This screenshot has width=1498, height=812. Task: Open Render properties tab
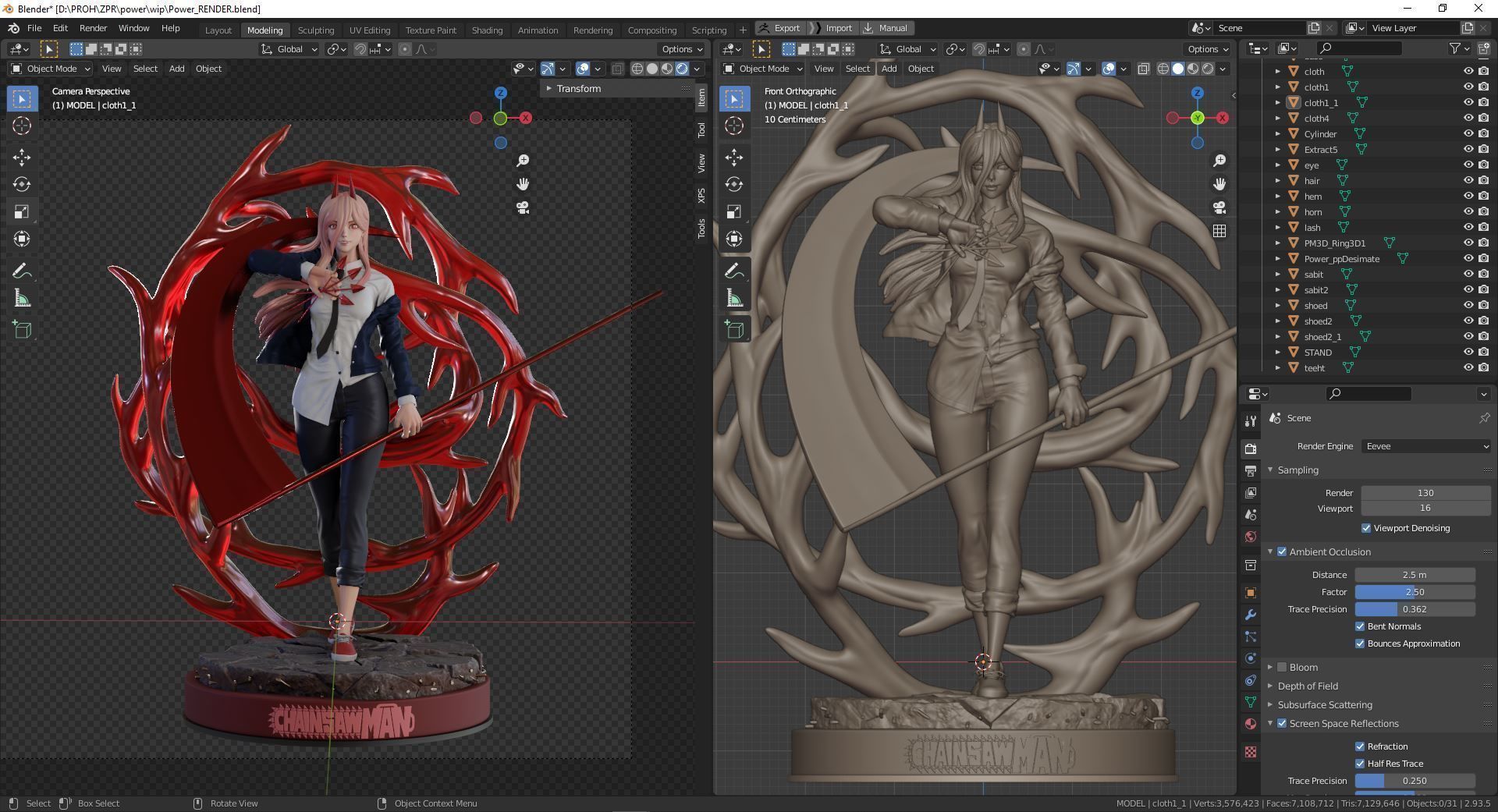coord(1251,449)
